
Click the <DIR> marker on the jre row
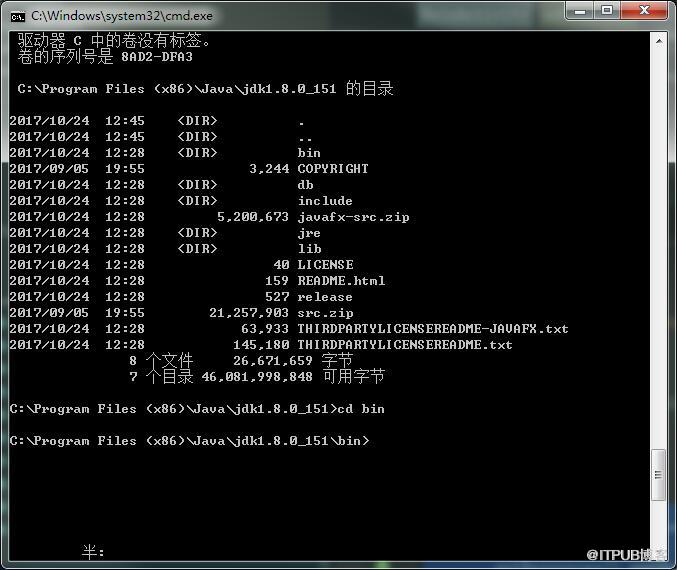coord(197,233)
